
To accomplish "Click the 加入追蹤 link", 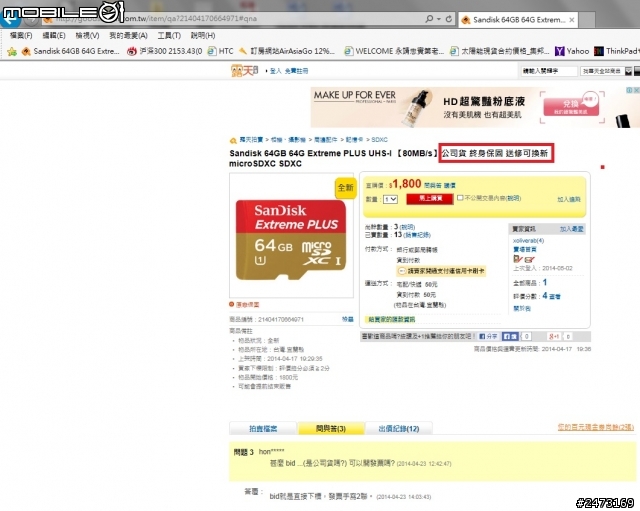I will (569, 199).
